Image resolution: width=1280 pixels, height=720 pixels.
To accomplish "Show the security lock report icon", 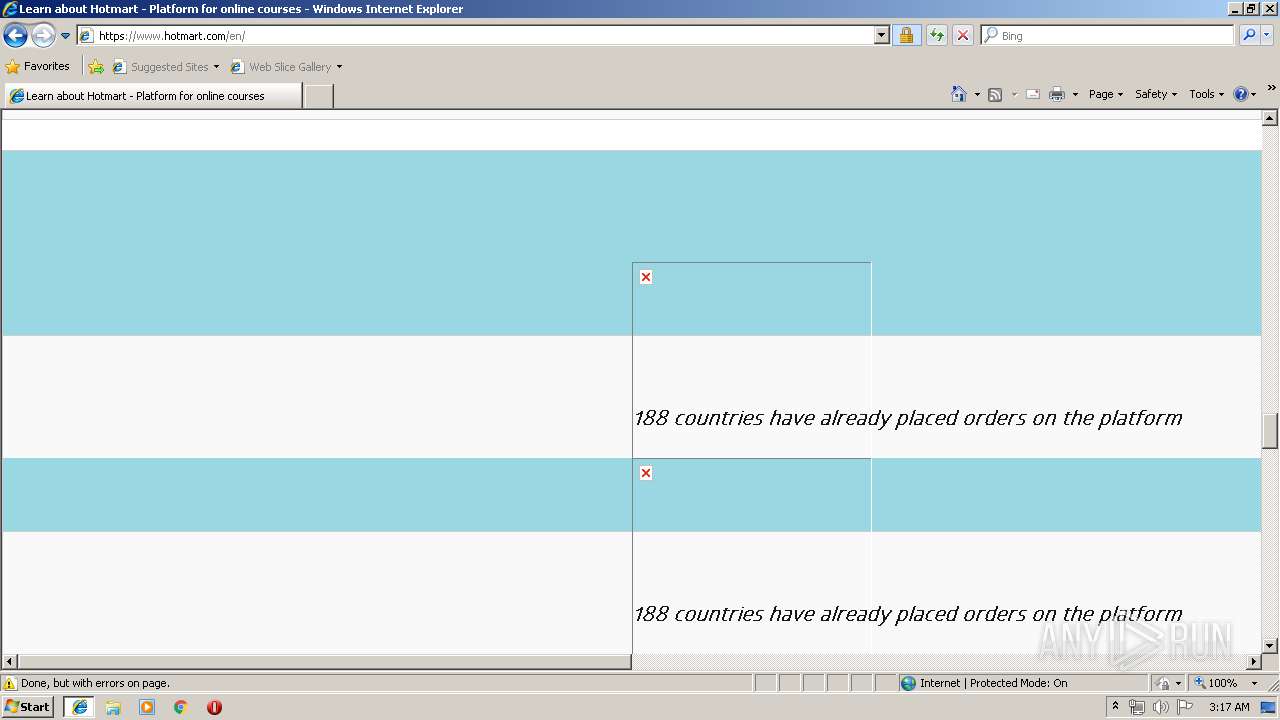I will (906, 36).
